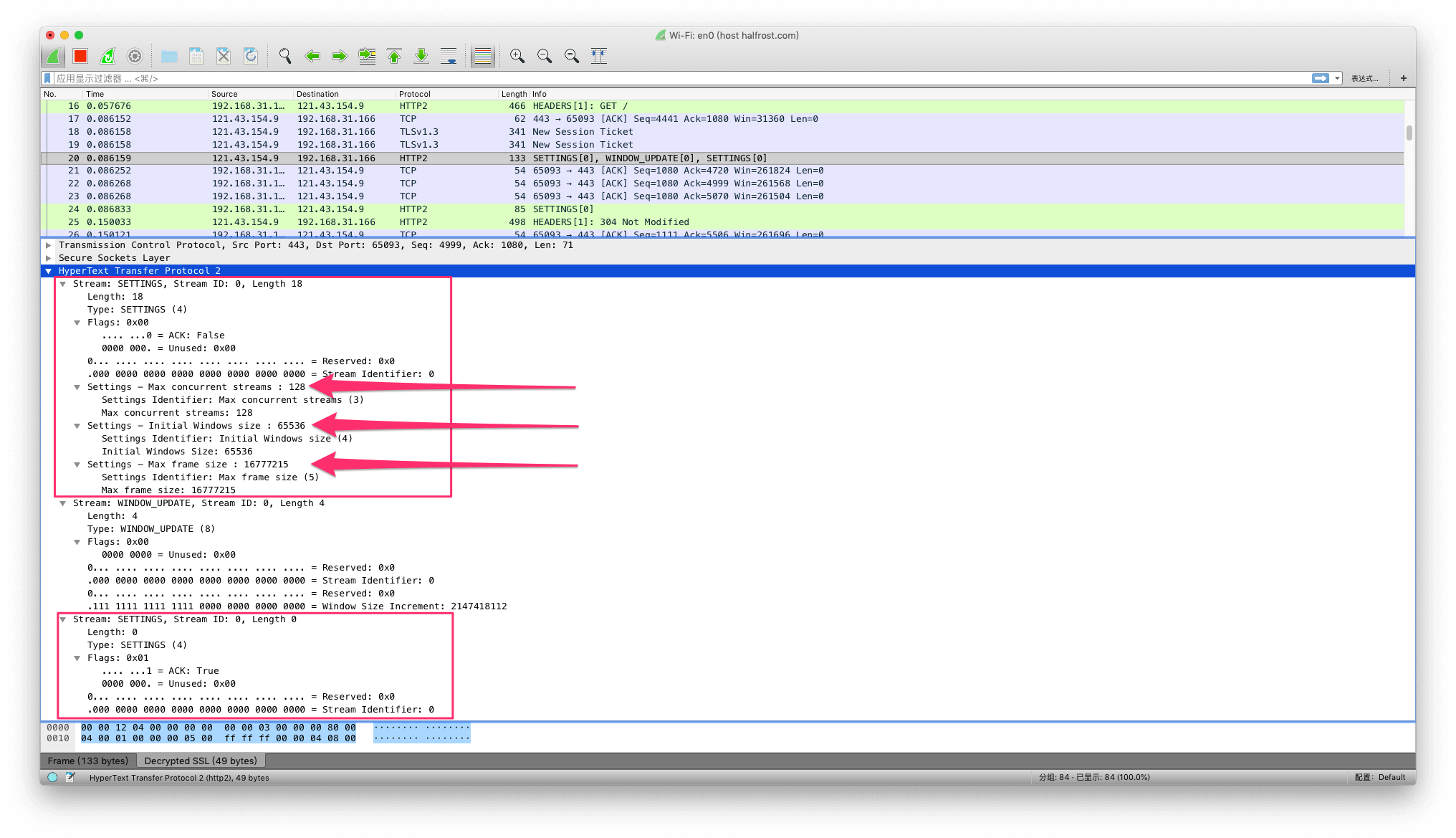Viewport: 1456px width, 838px height.
Task: Add a filter button with plus
Action: point(1404,78)
